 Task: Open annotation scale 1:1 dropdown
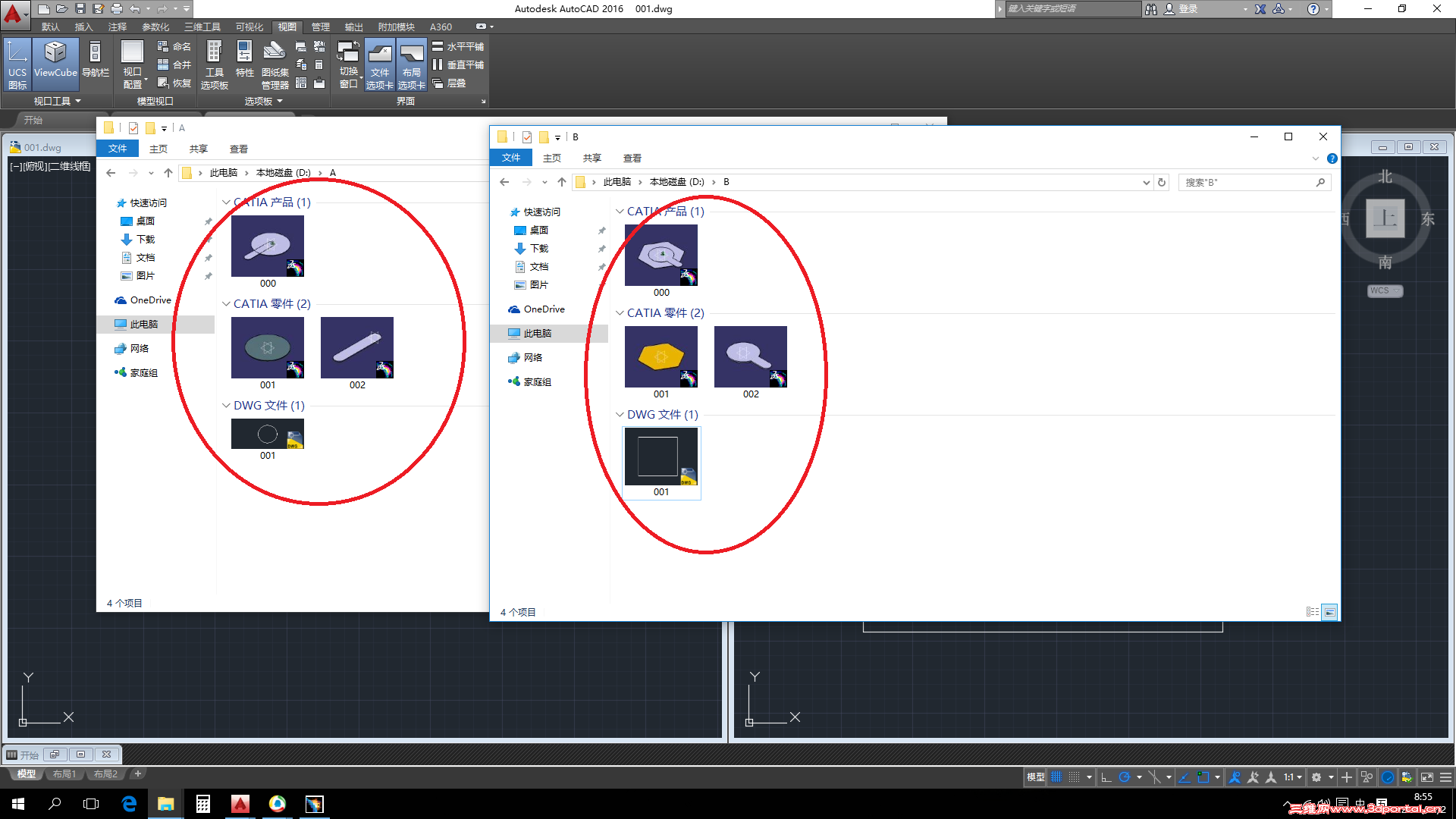(x=1293, y=777)
